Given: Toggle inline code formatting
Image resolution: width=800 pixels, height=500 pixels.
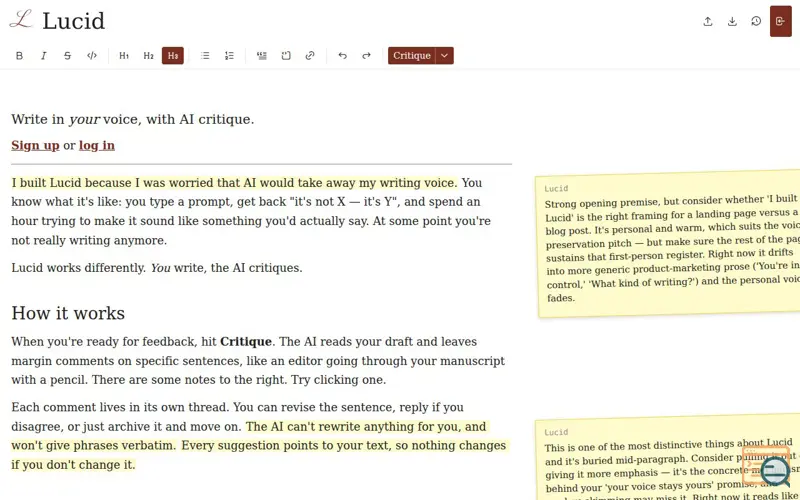Looking at the screenshot, I should click(92, 56).
